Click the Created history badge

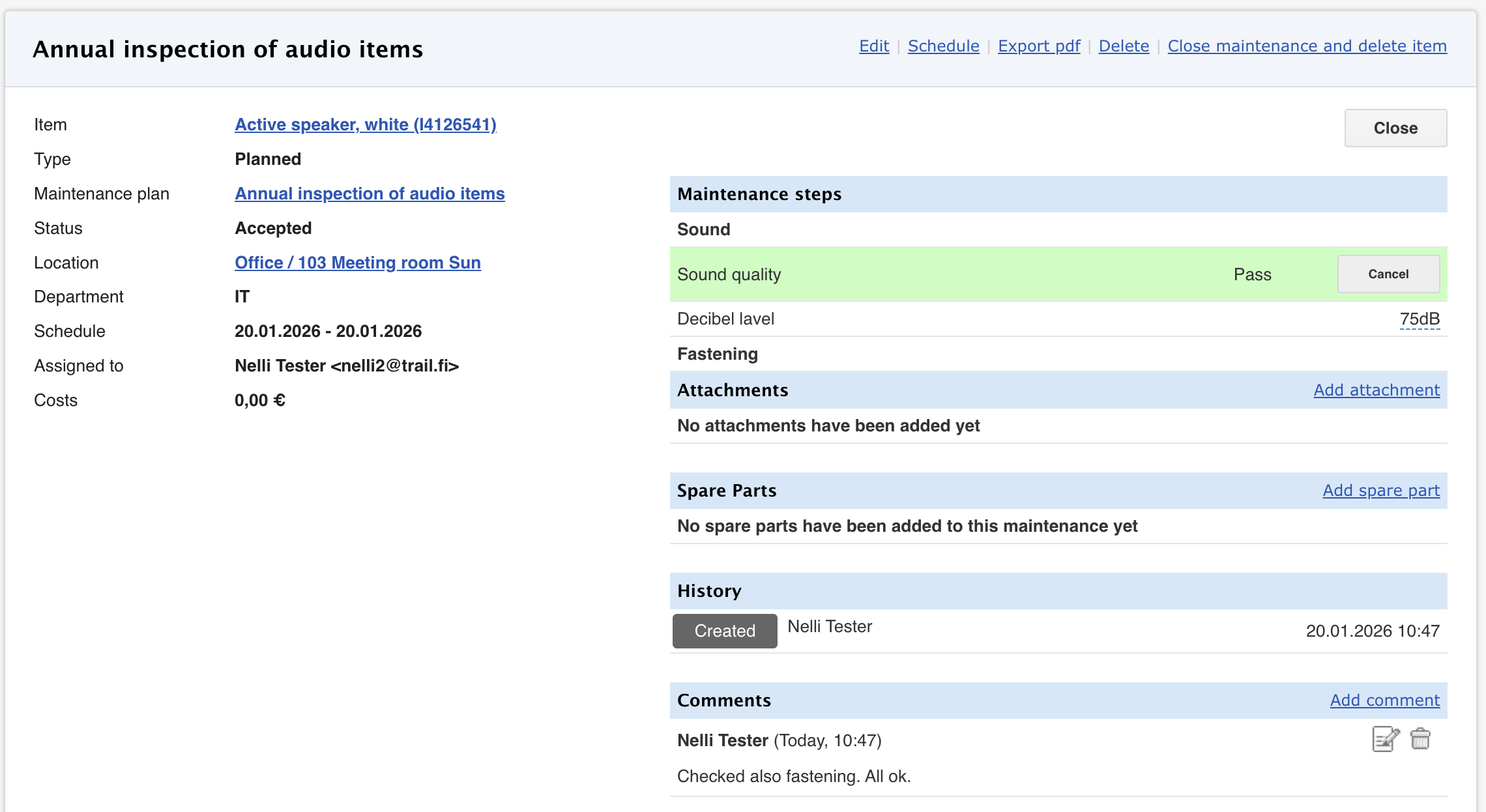tap(725, 631)
